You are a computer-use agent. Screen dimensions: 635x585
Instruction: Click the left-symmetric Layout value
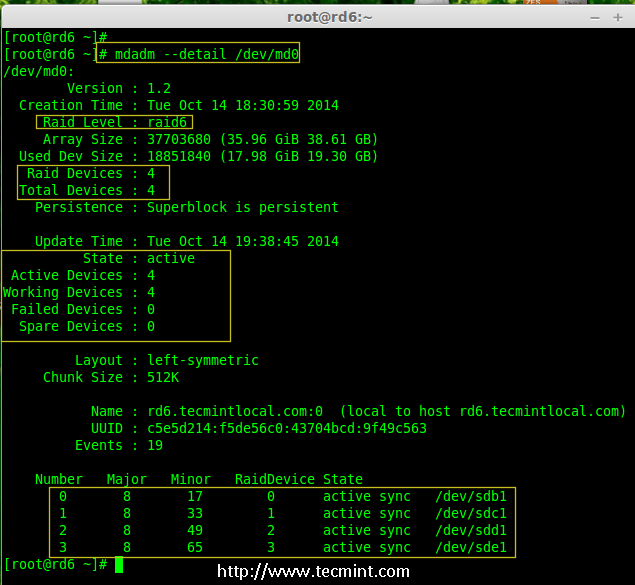click(x=202, y=360)
